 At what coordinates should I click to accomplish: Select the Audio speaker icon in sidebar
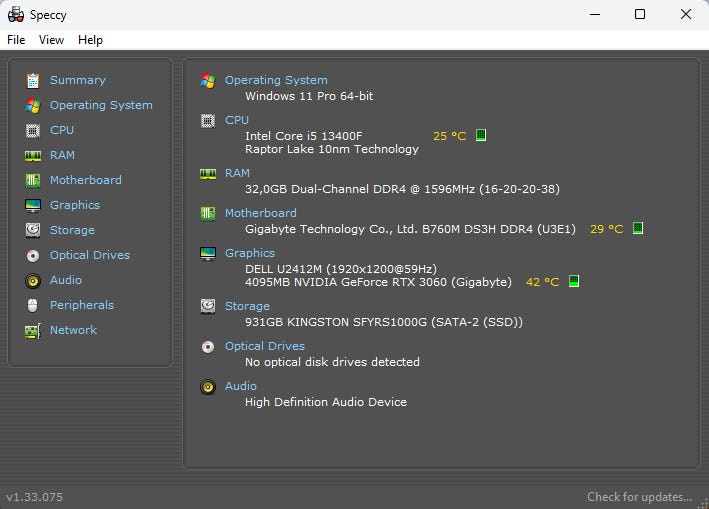click(33, 280)
